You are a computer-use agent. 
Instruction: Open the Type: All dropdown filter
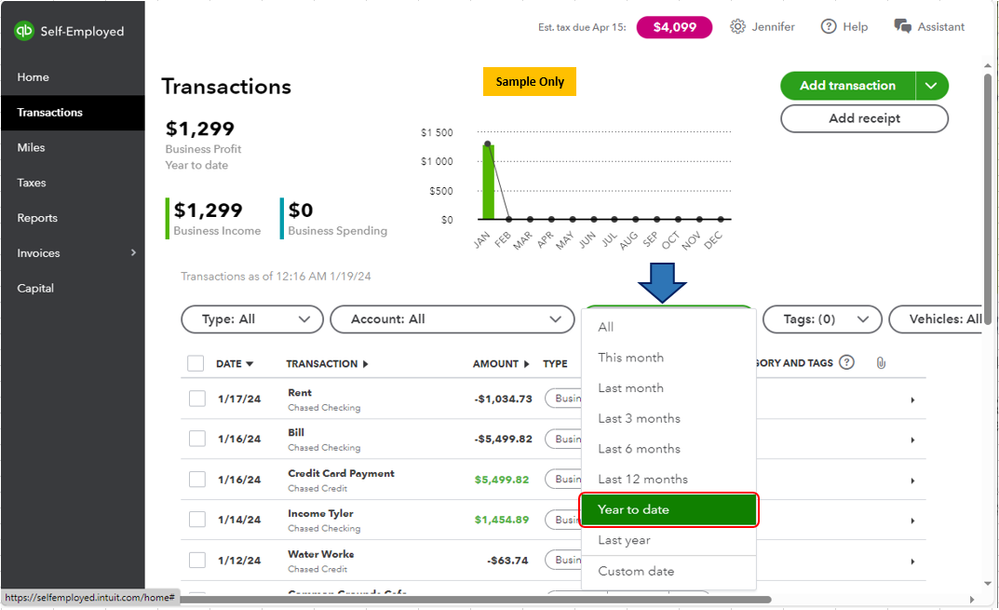252,319
